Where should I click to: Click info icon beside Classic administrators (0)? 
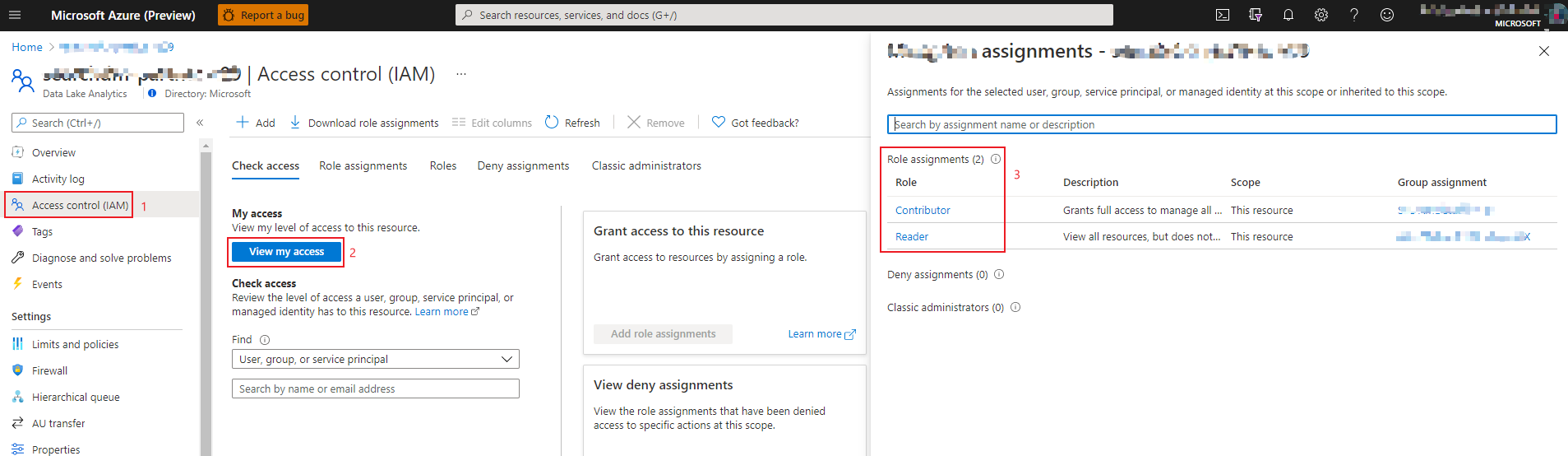(1015, 307)
